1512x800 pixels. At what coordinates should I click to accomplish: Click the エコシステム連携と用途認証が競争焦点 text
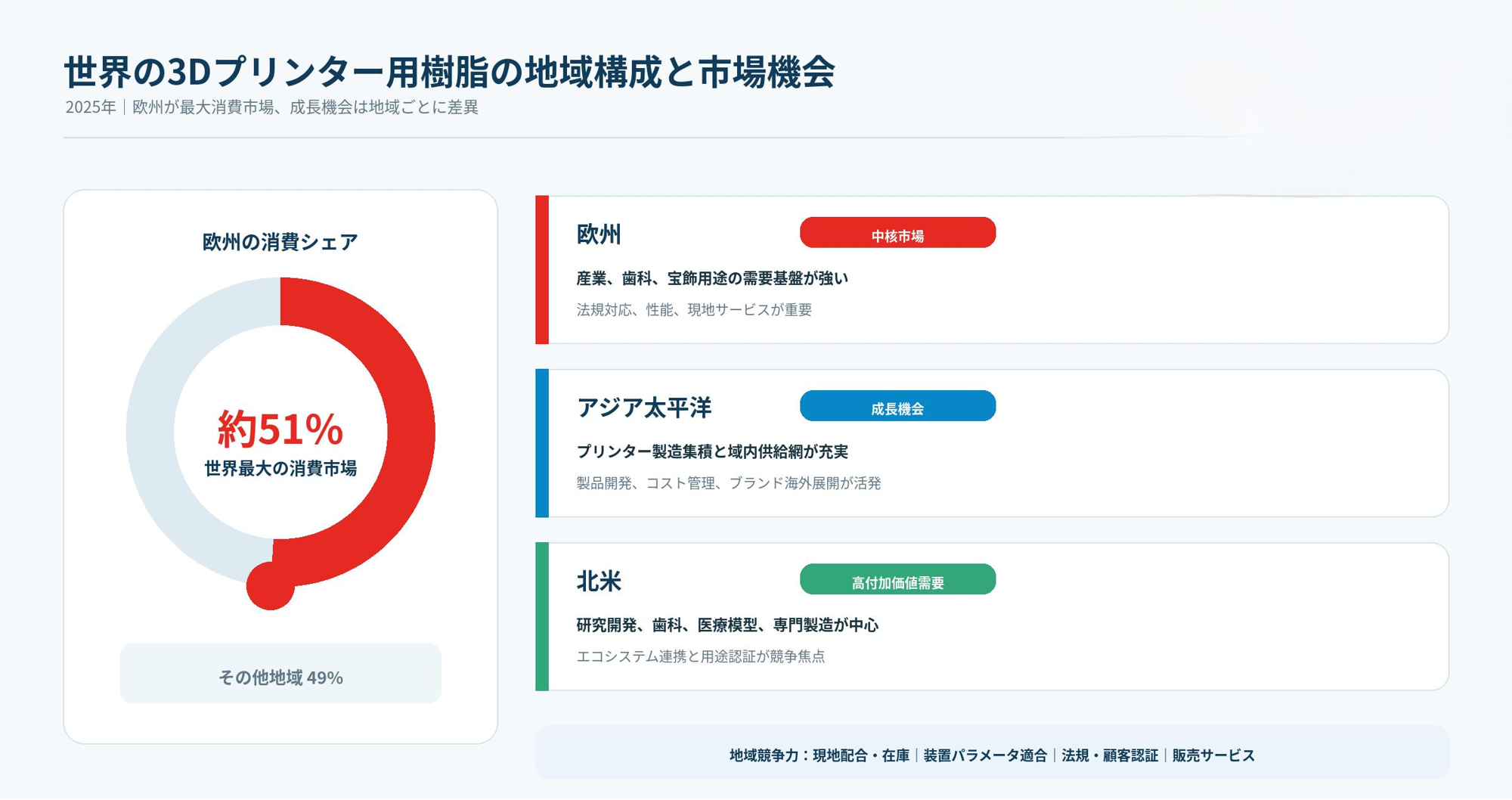tap(701, 656)
